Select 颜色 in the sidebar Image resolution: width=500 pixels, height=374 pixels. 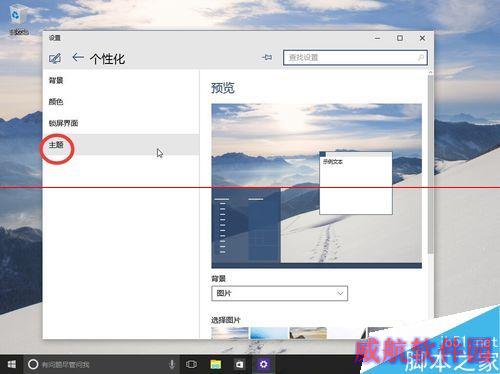(121, 102)
